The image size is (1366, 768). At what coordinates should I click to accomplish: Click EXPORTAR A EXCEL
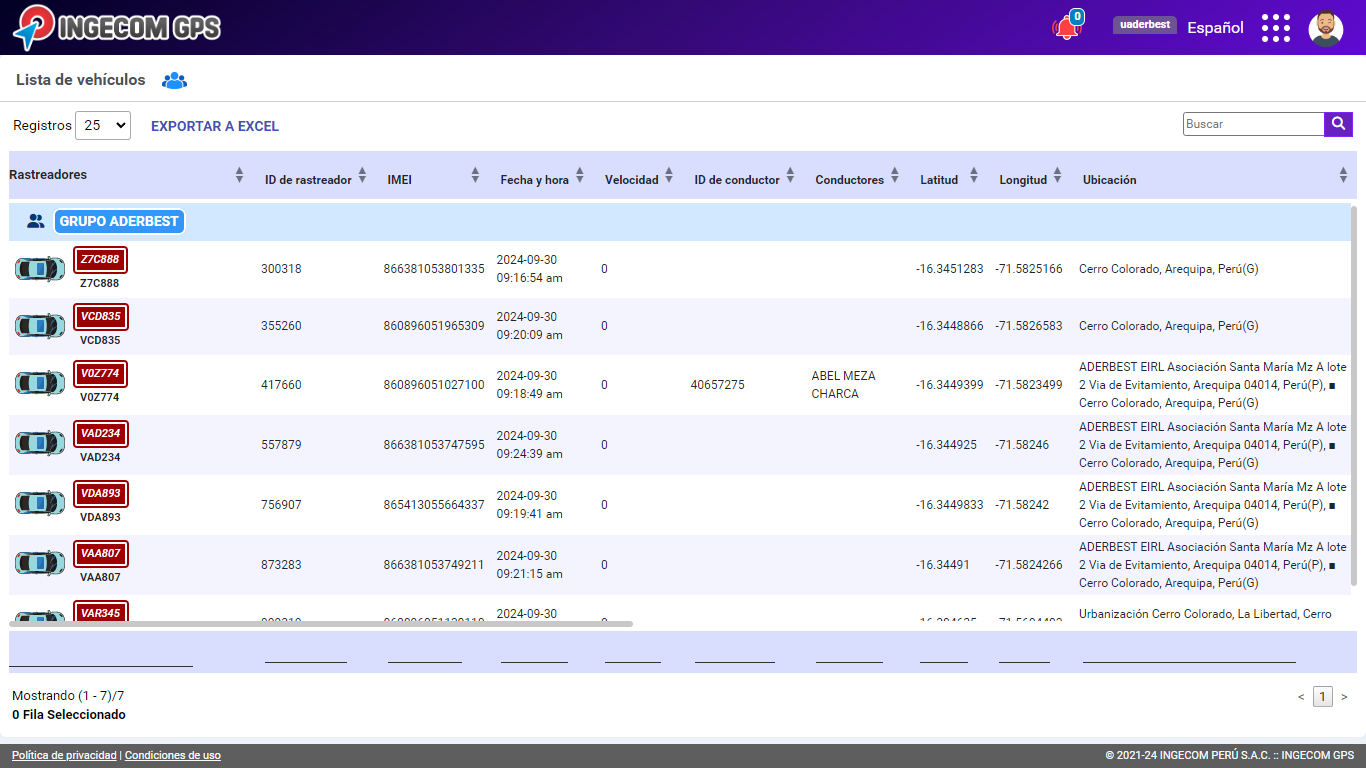point(215,126)
